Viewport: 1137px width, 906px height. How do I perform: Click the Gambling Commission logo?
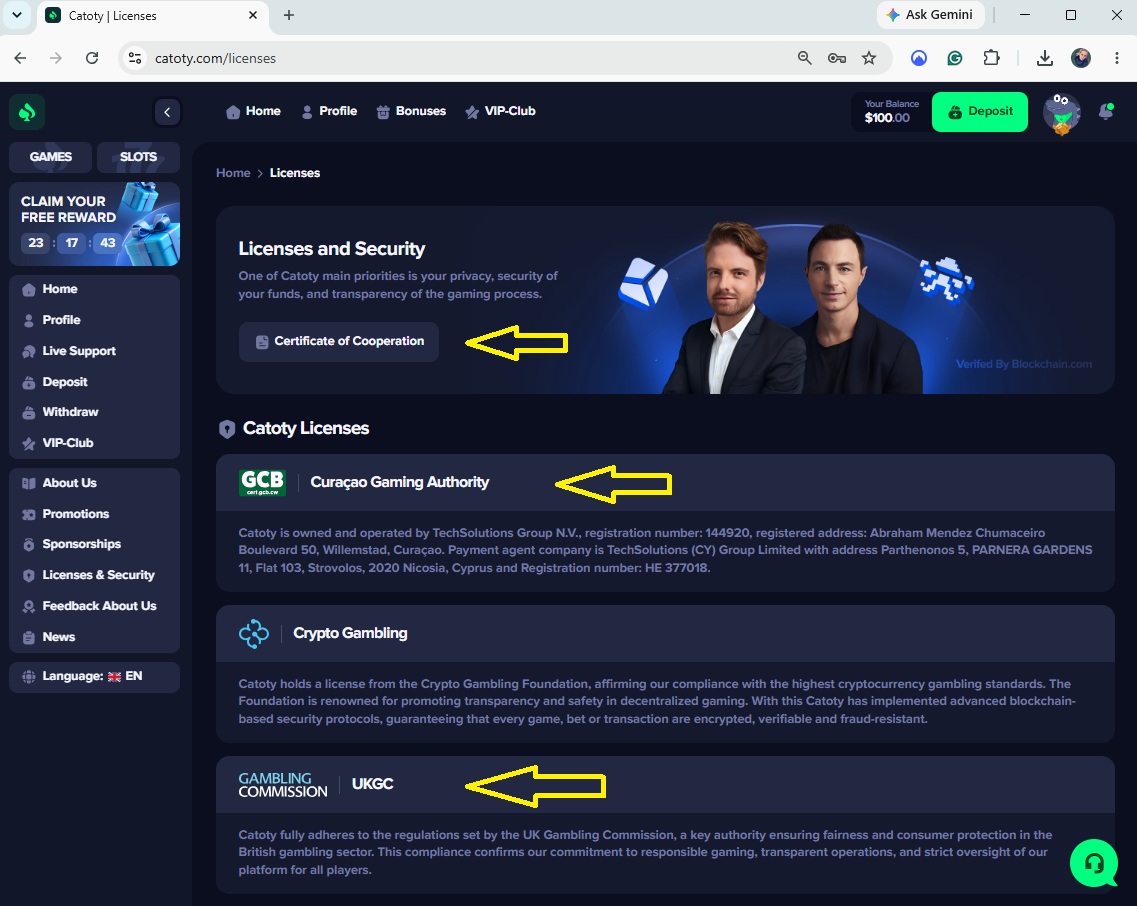283,785
